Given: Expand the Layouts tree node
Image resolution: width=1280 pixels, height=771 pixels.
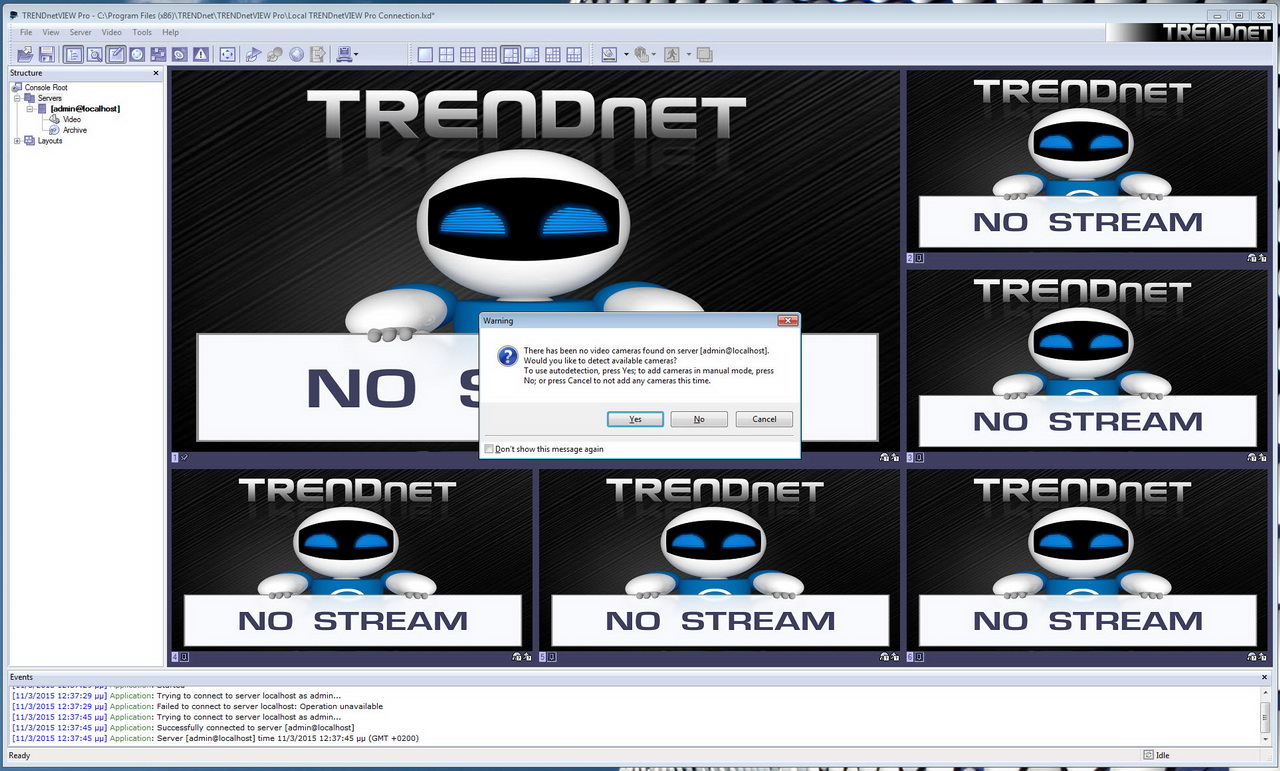Looking at the screenshot, I should (x=17, y=141).
